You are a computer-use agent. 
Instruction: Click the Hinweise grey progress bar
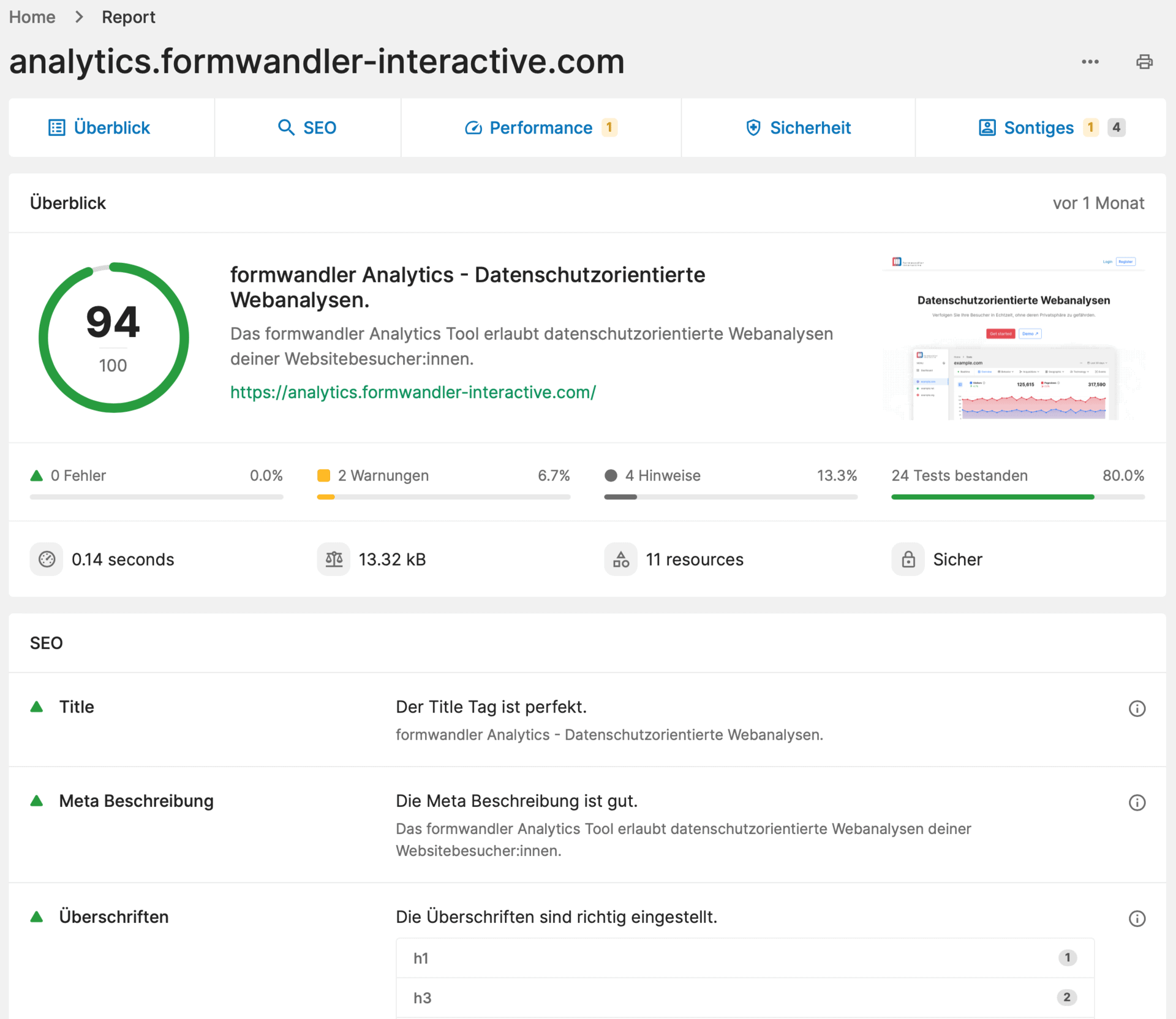pos(730,497)
